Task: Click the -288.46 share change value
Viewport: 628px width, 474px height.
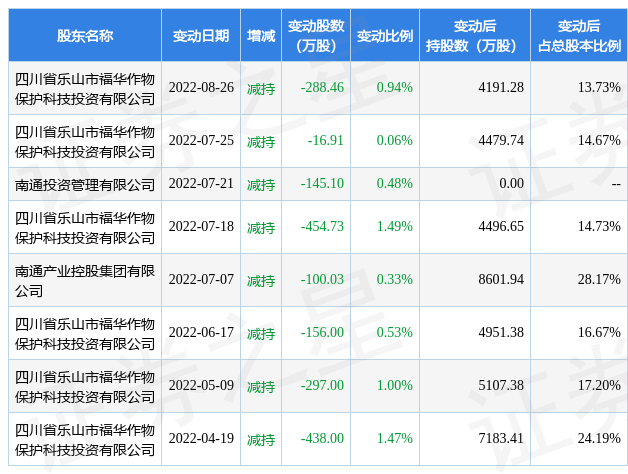Action: [x=322, y=87]
